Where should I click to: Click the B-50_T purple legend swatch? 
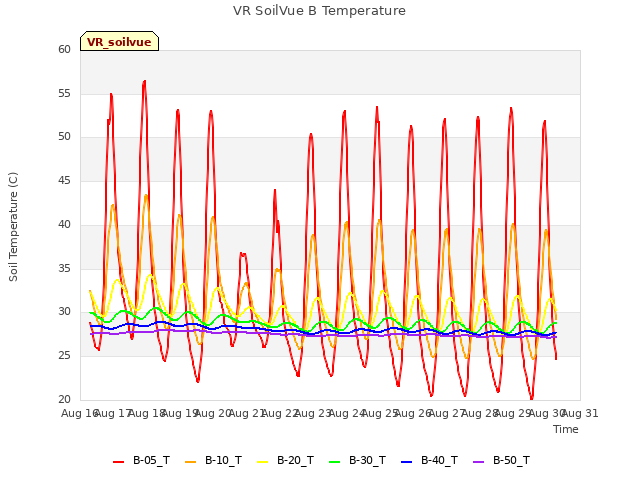pyautogui.click(x=478, y=462)
